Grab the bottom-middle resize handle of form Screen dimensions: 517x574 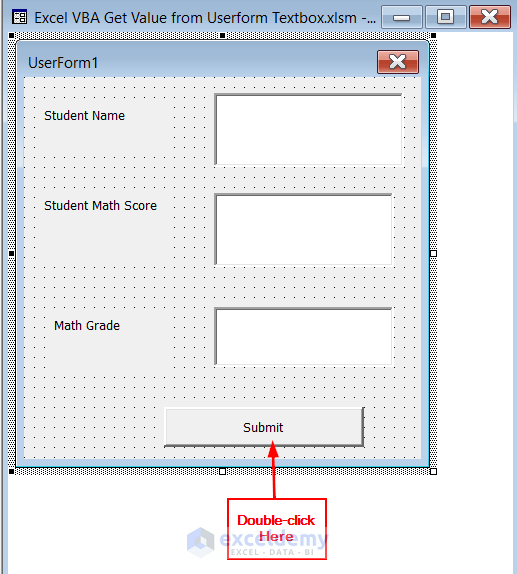(223, 472)
